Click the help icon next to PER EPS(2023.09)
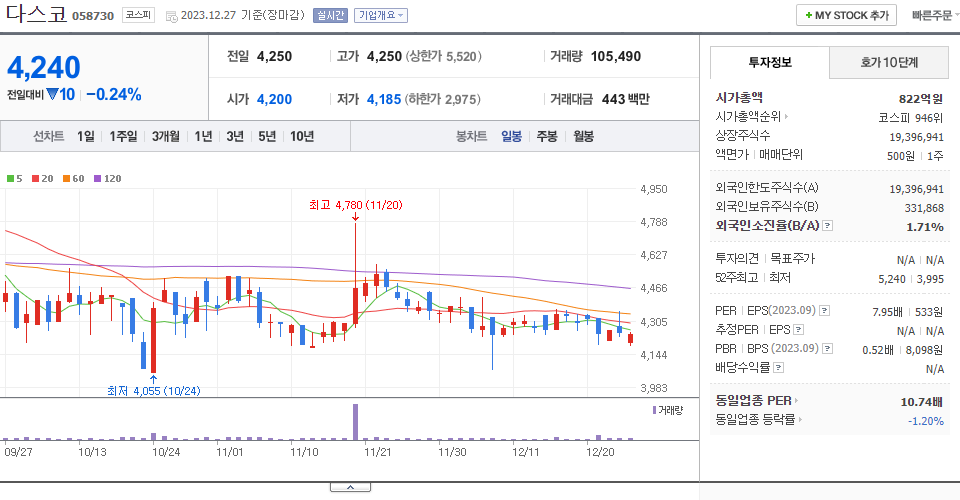Viewport: 960px width, 500px height. point(825,311)
